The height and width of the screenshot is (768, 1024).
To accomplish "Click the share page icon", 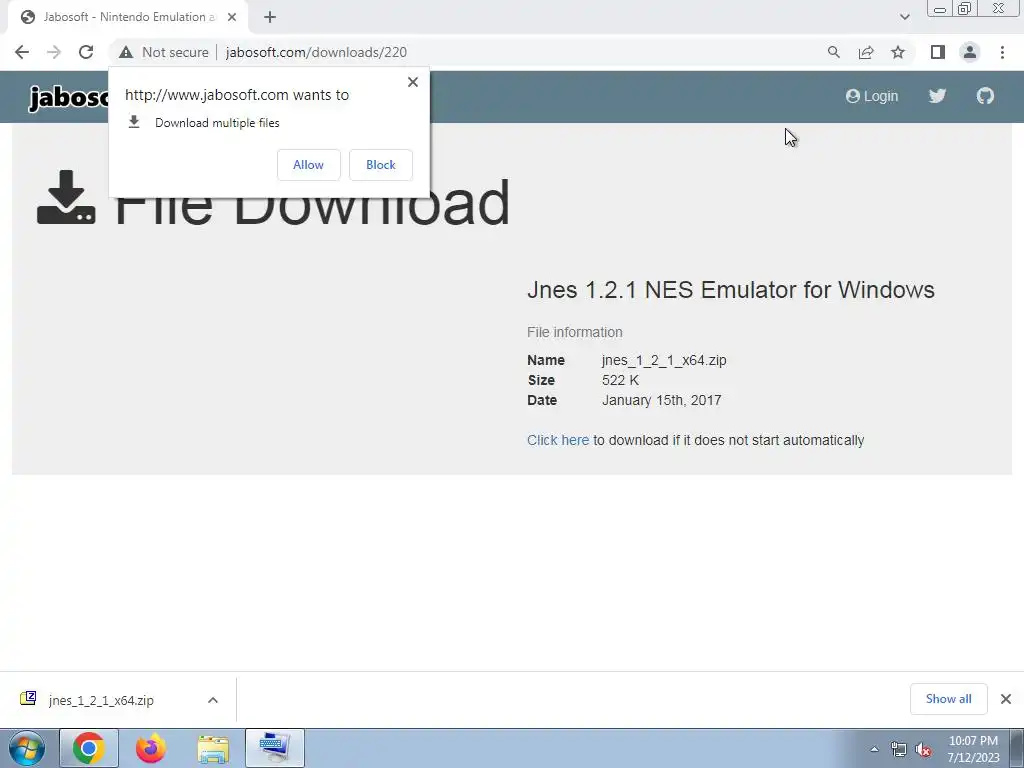I will point(866,52).
